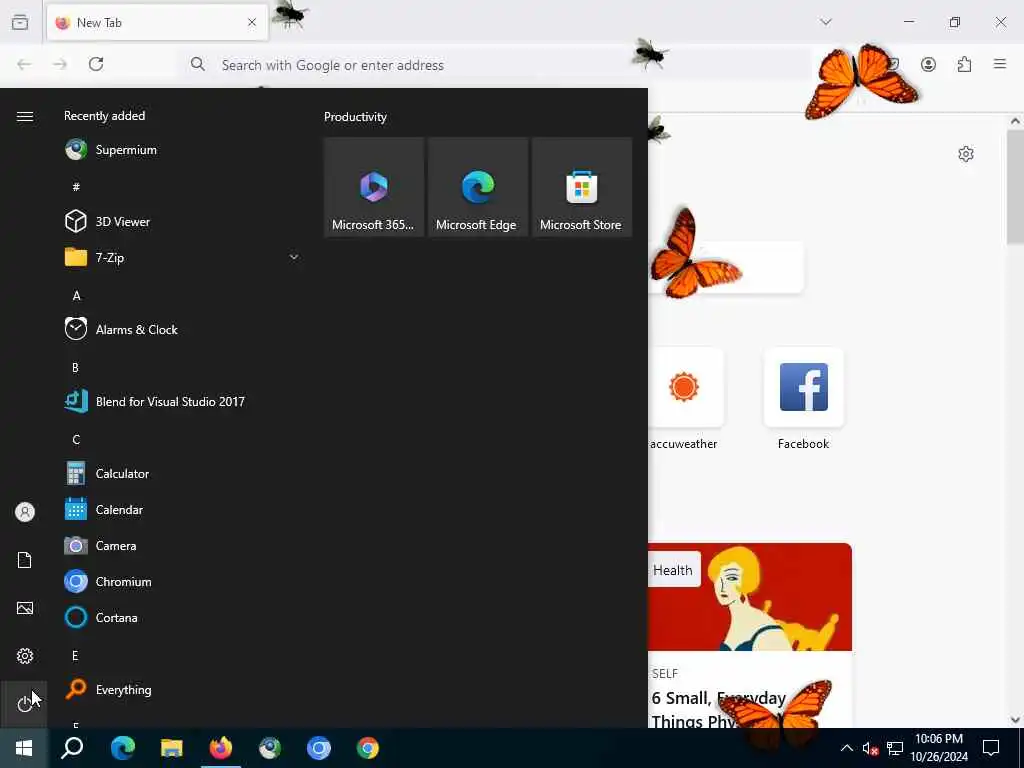Open clock showing 10:06 PM

(x=938, y=748)
